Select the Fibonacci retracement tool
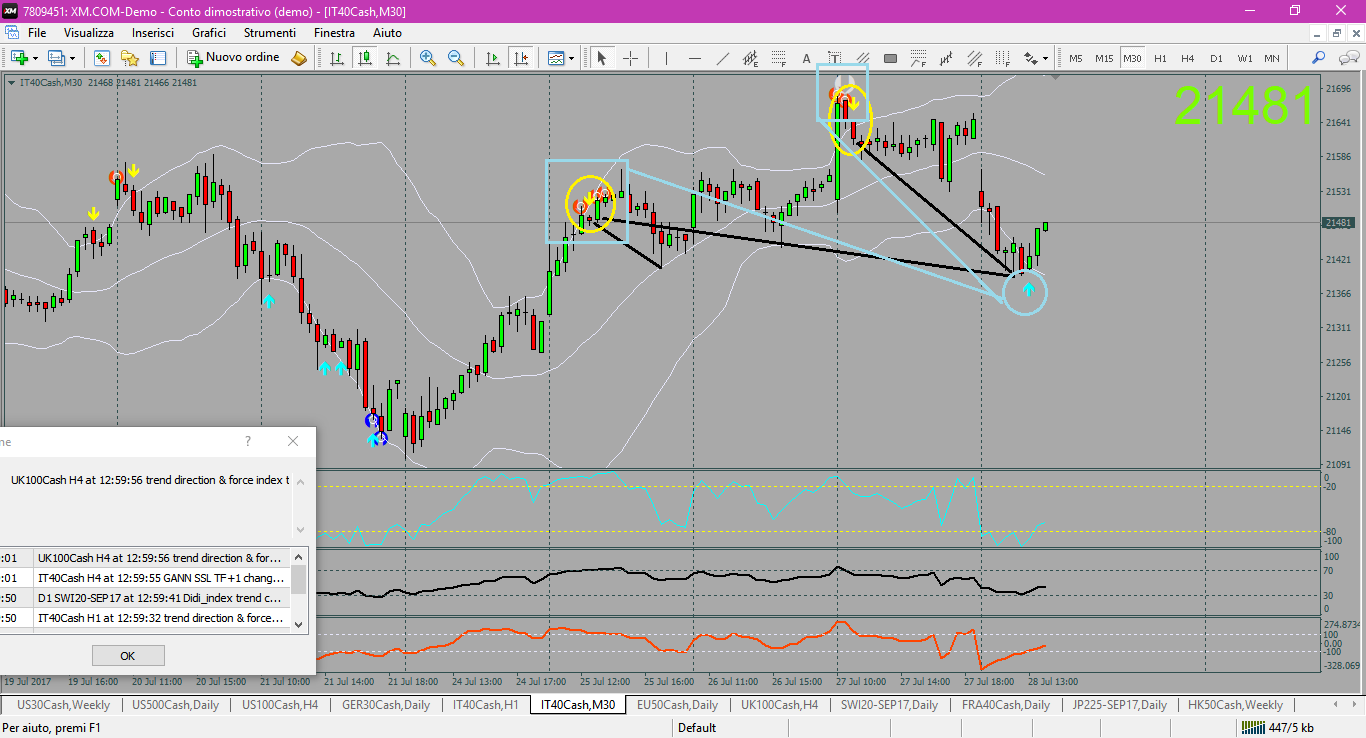This screenshot has width=1366, height=738. click(x=778, y=58)
